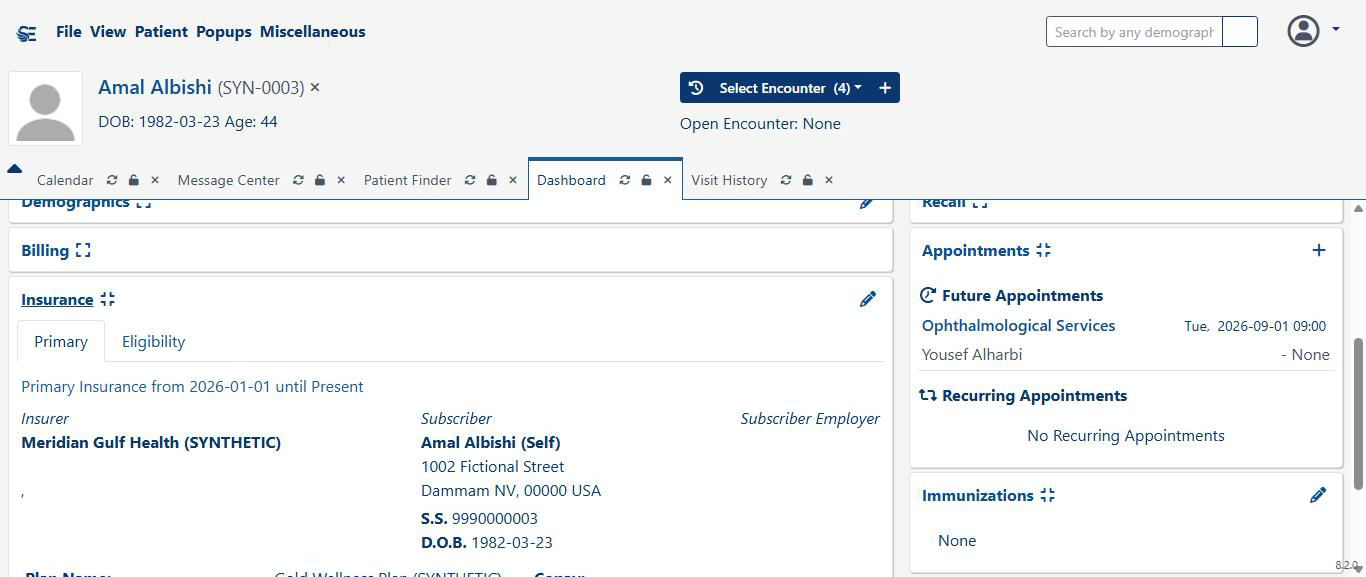Screen dimensions: 1366x577
Task: Open the Popups menu
Action: (224, 32)
